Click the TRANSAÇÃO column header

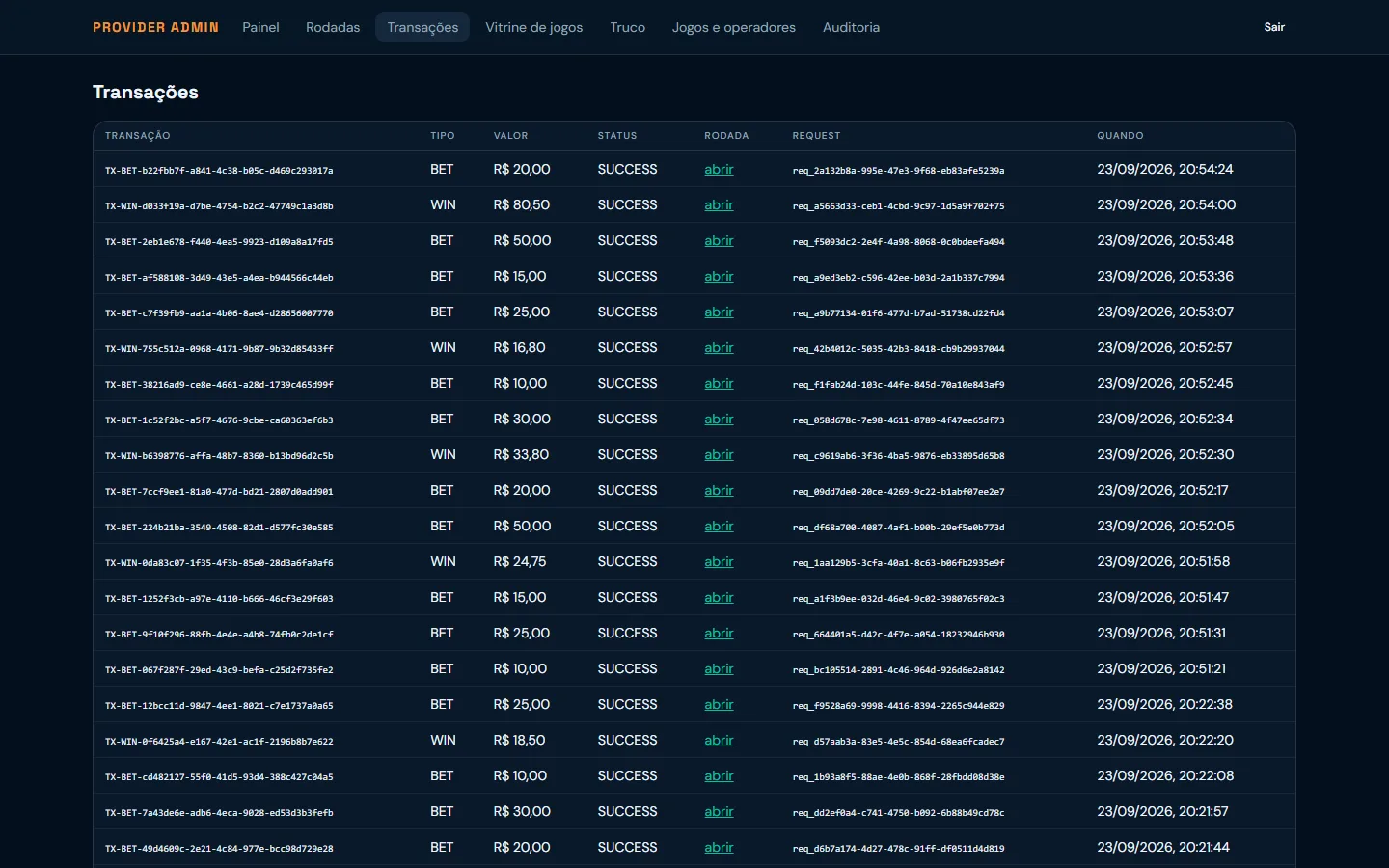138,136
